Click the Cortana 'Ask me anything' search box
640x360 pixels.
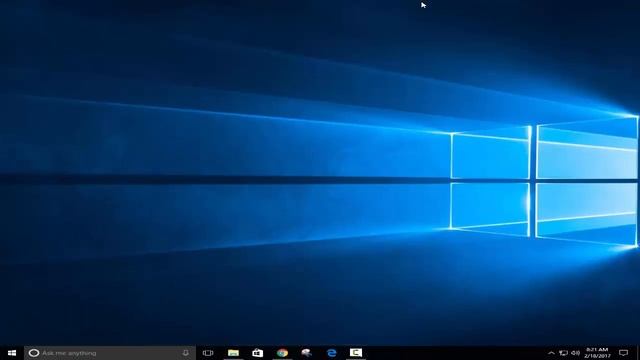click(x=110, y=353)
